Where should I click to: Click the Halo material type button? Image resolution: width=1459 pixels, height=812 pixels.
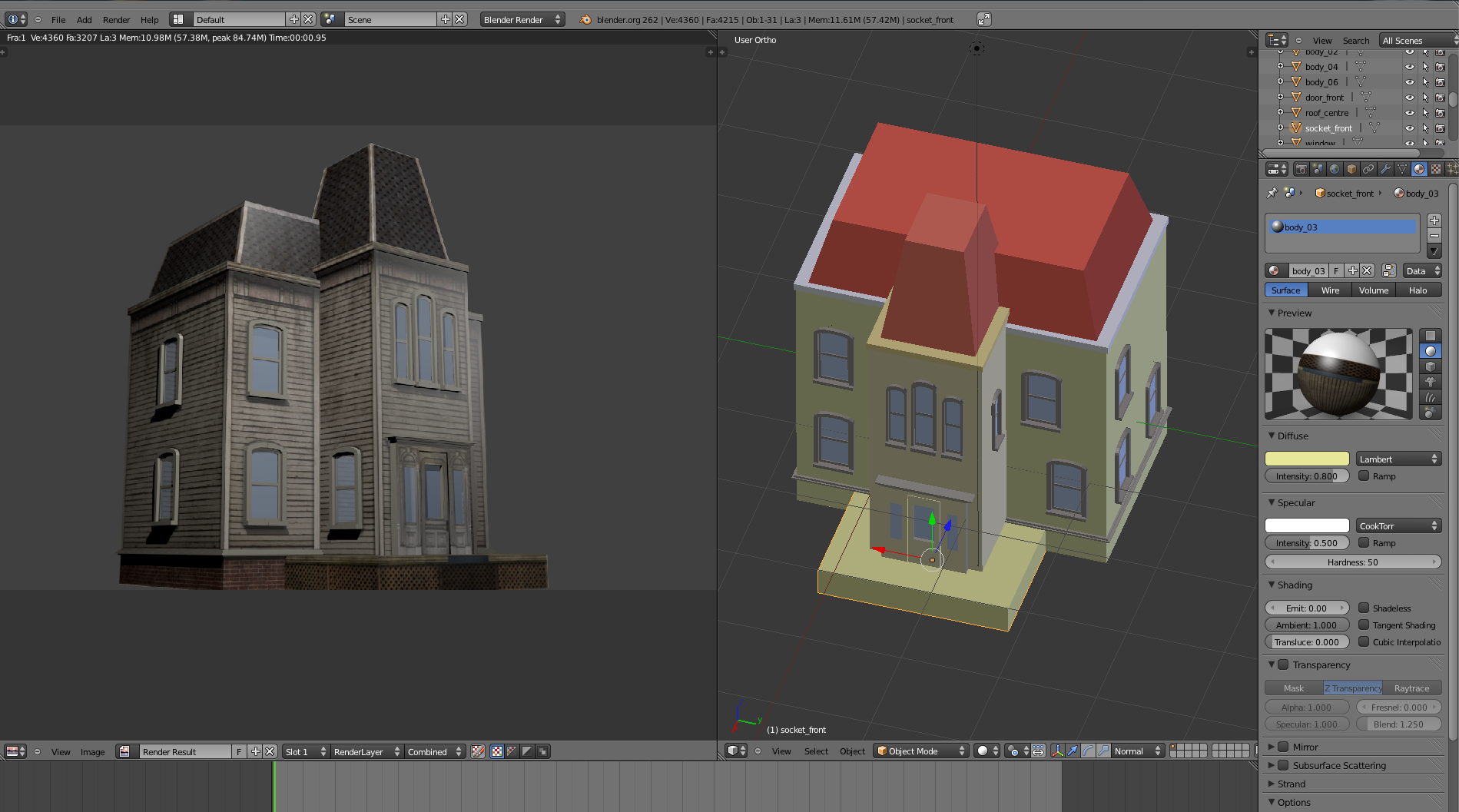pyautogui.click(x=1418, y=290)
